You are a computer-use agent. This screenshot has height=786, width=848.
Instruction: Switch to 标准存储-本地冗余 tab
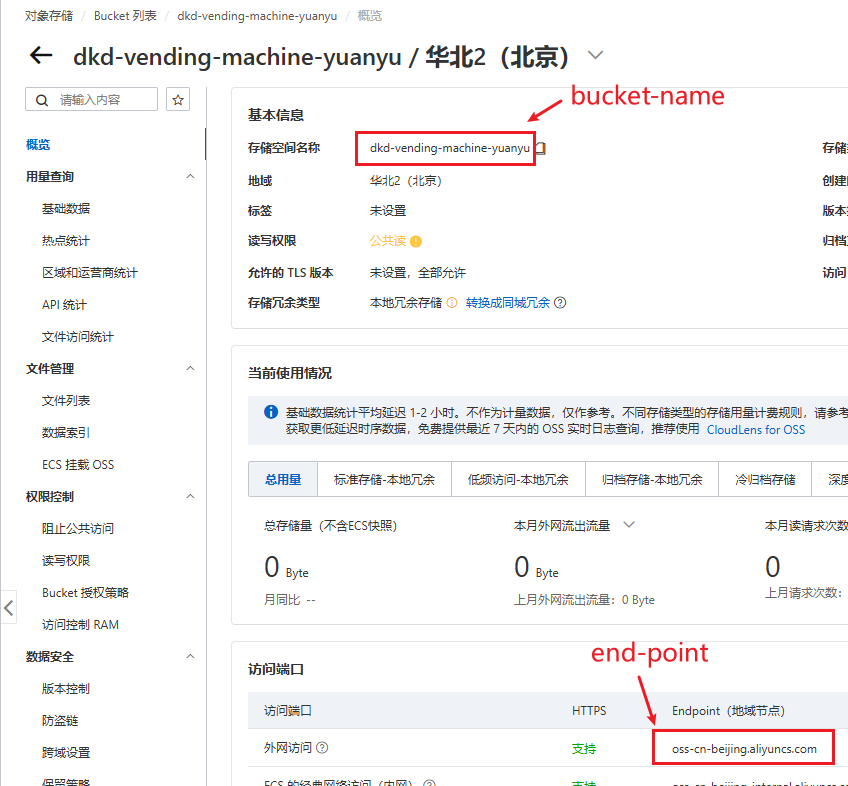384,480
